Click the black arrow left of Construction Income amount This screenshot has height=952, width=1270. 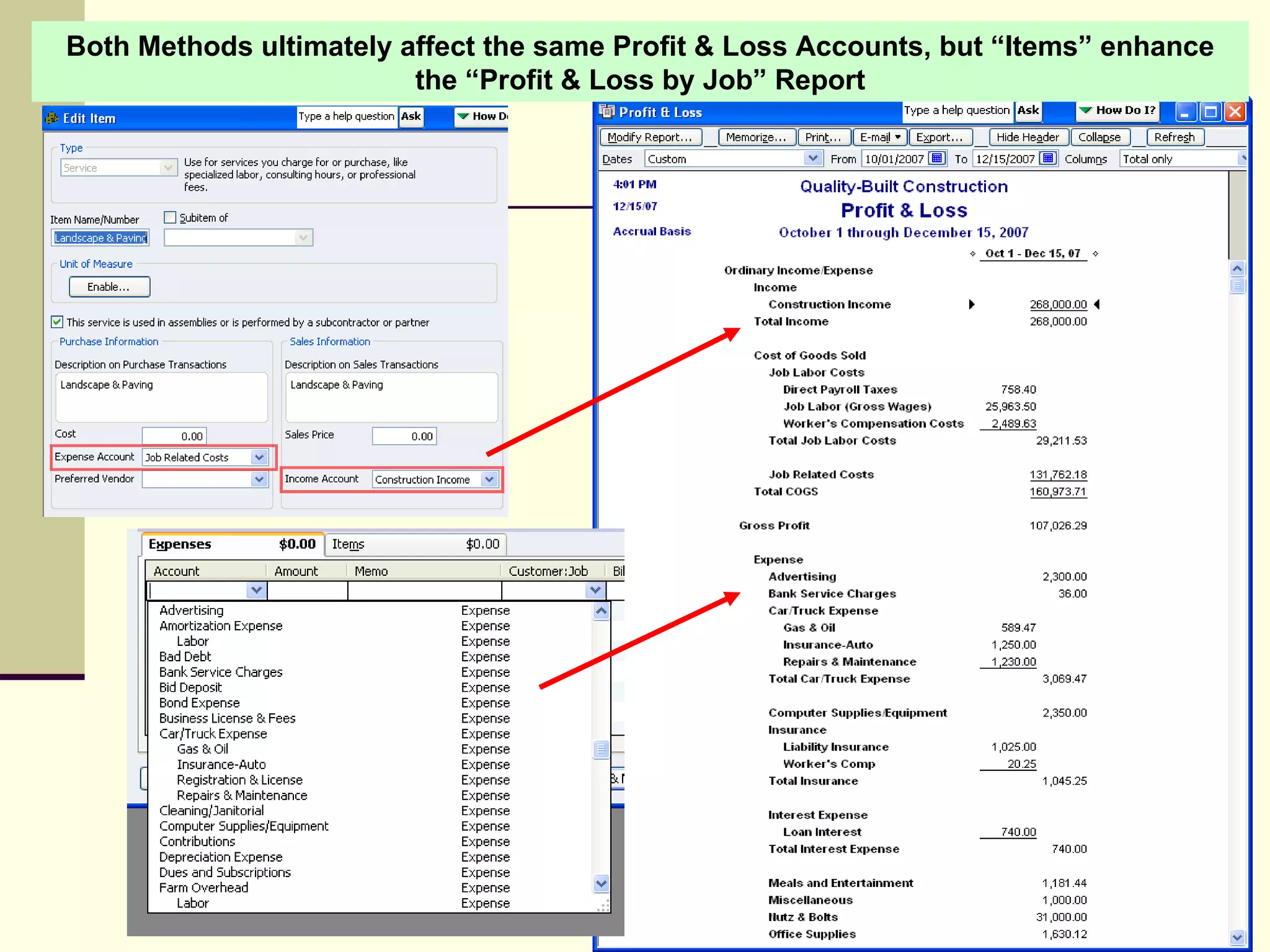tap(972, 304)
